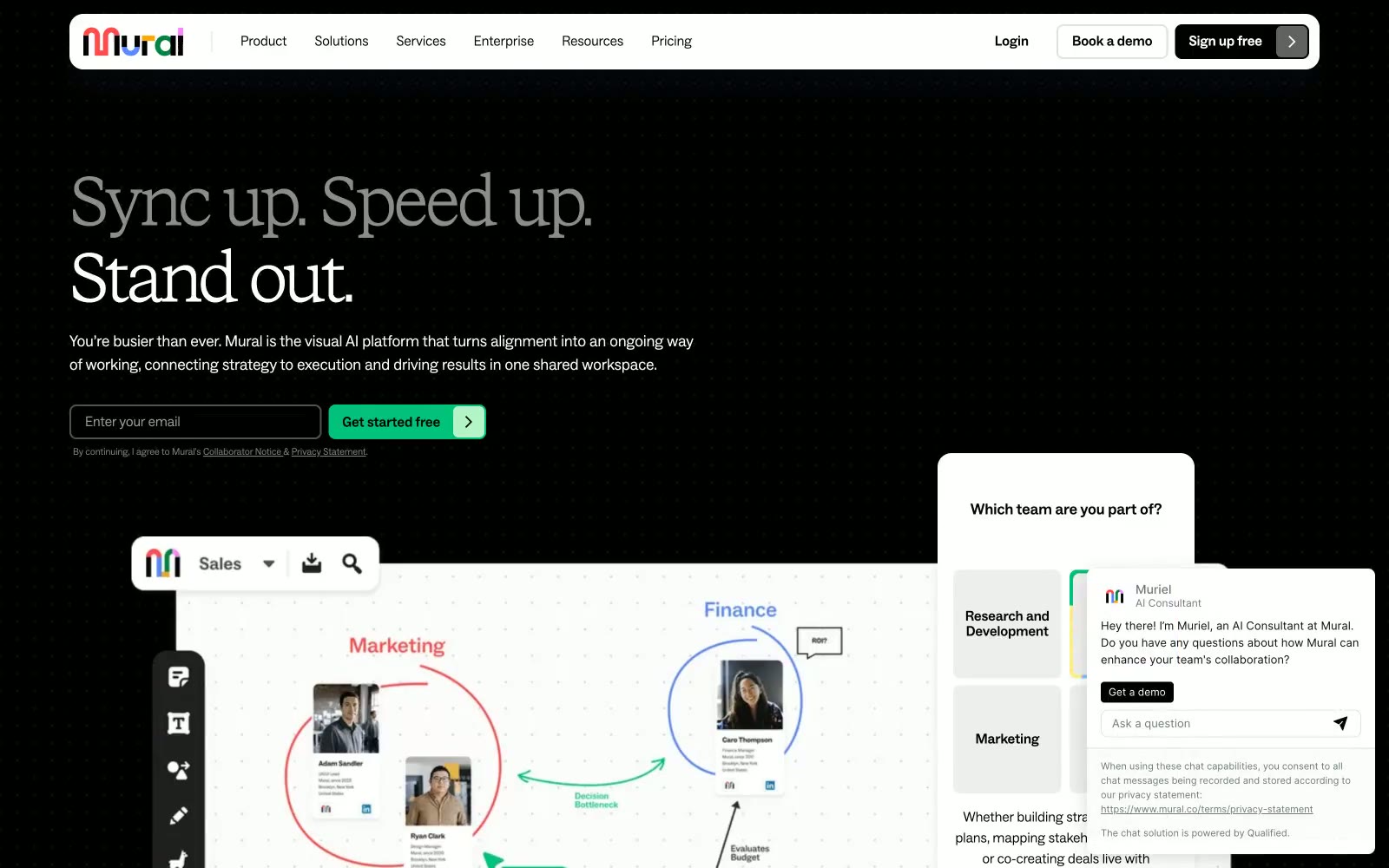Click the ROI? comment bubble
Viewport: 1389px width, 868px height.
point(820,641)
